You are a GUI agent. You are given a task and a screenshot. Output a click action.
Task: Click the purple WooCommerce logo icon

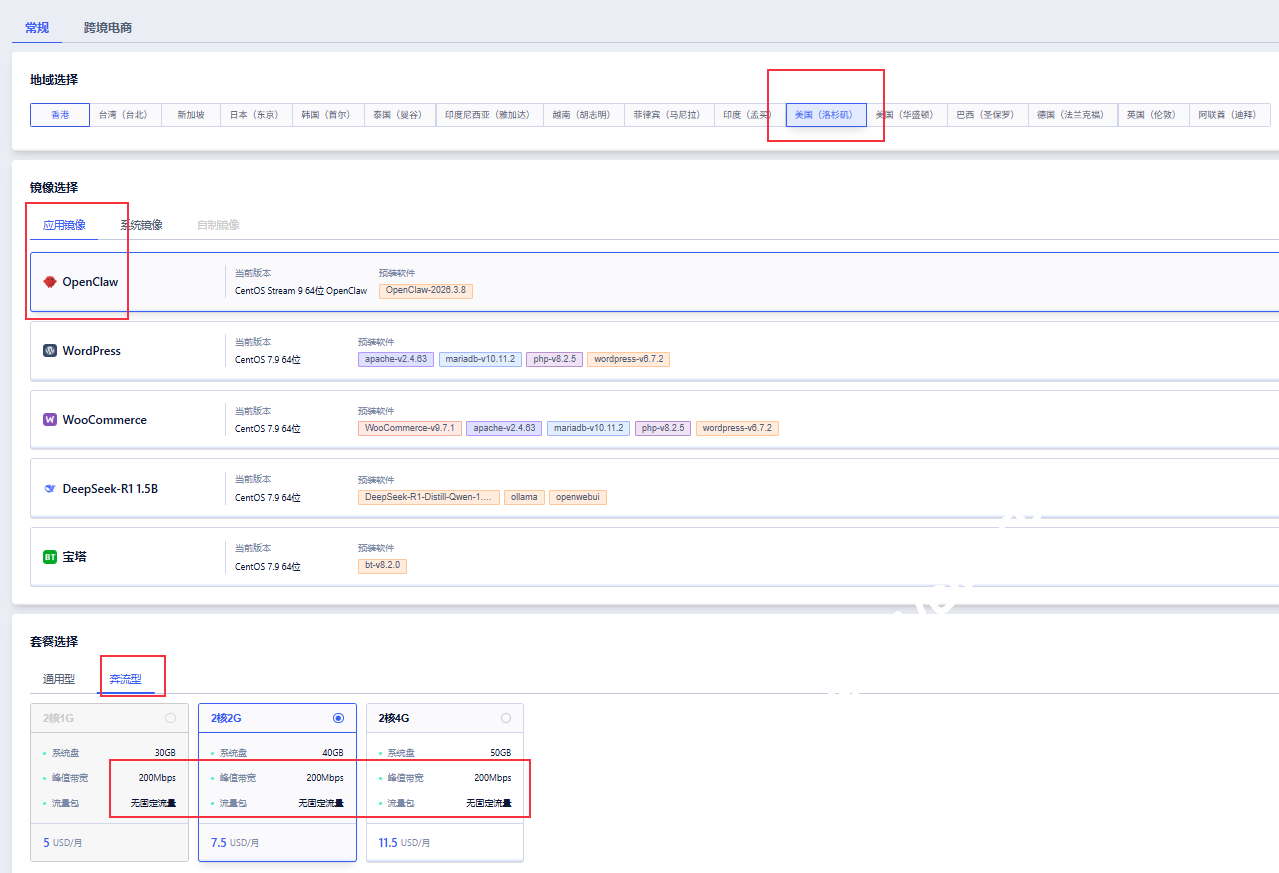(x=50, y=420)
